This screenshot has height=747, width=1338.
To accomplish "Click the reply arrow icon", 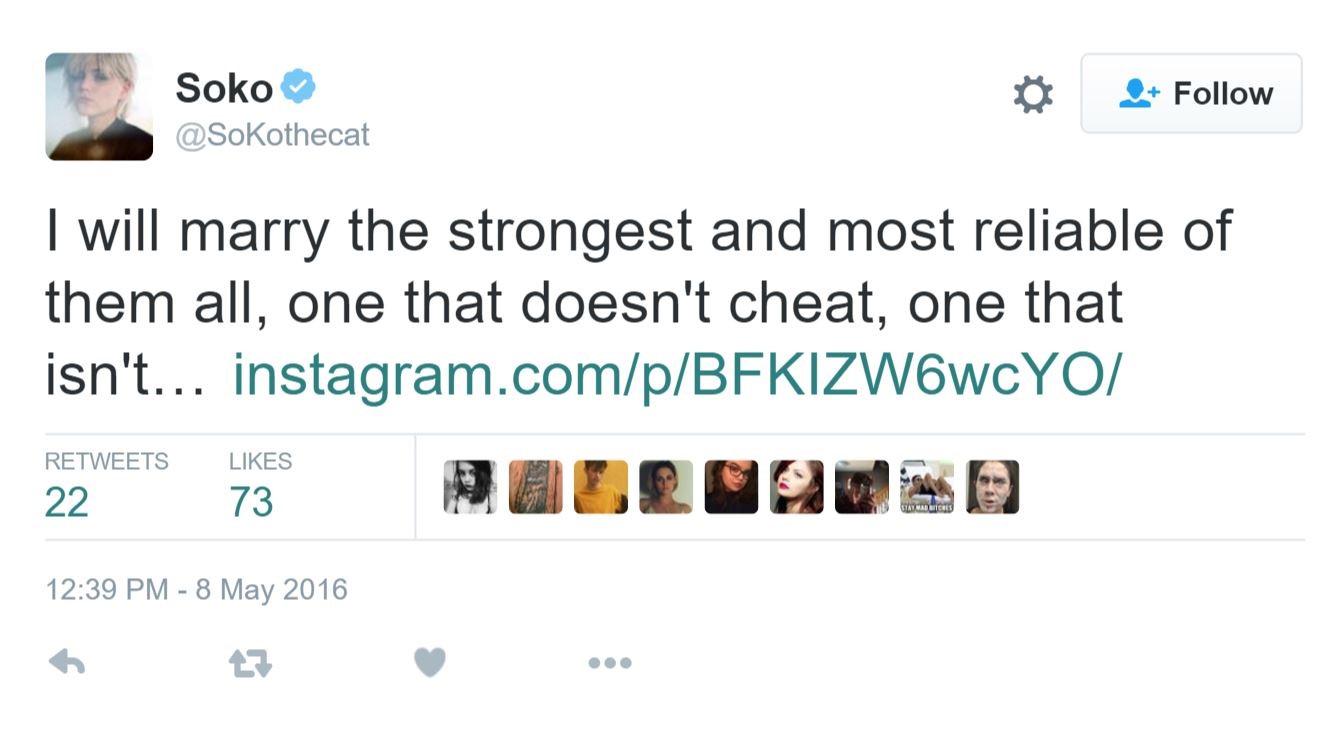I will [67, 662].
